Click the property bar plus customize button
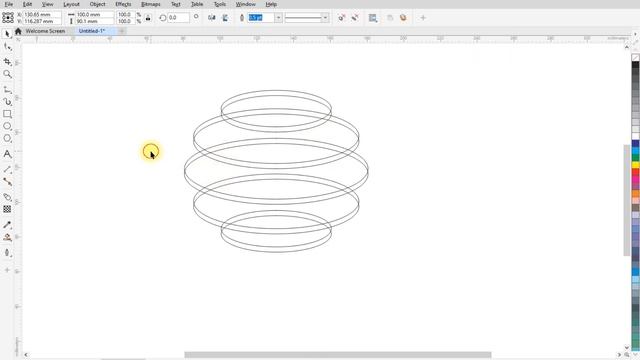 tap(423, 18)
